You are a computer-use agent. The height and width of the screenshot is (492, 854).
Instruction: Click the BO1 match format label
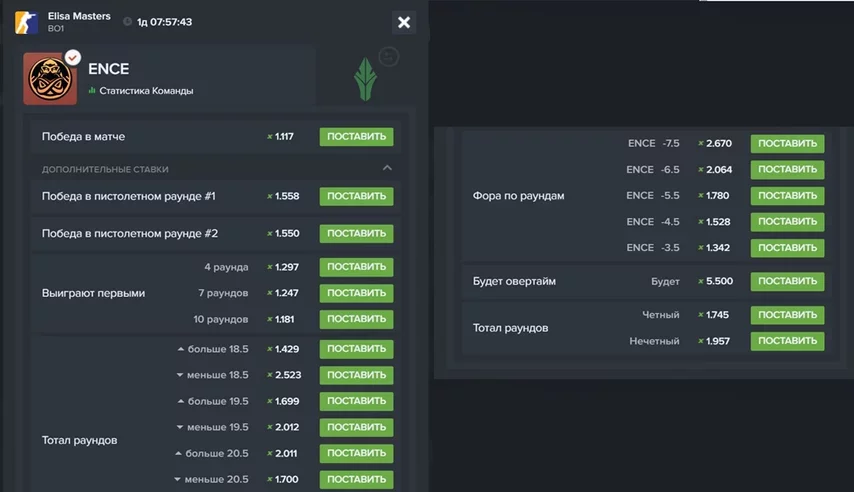click(56, 28)
